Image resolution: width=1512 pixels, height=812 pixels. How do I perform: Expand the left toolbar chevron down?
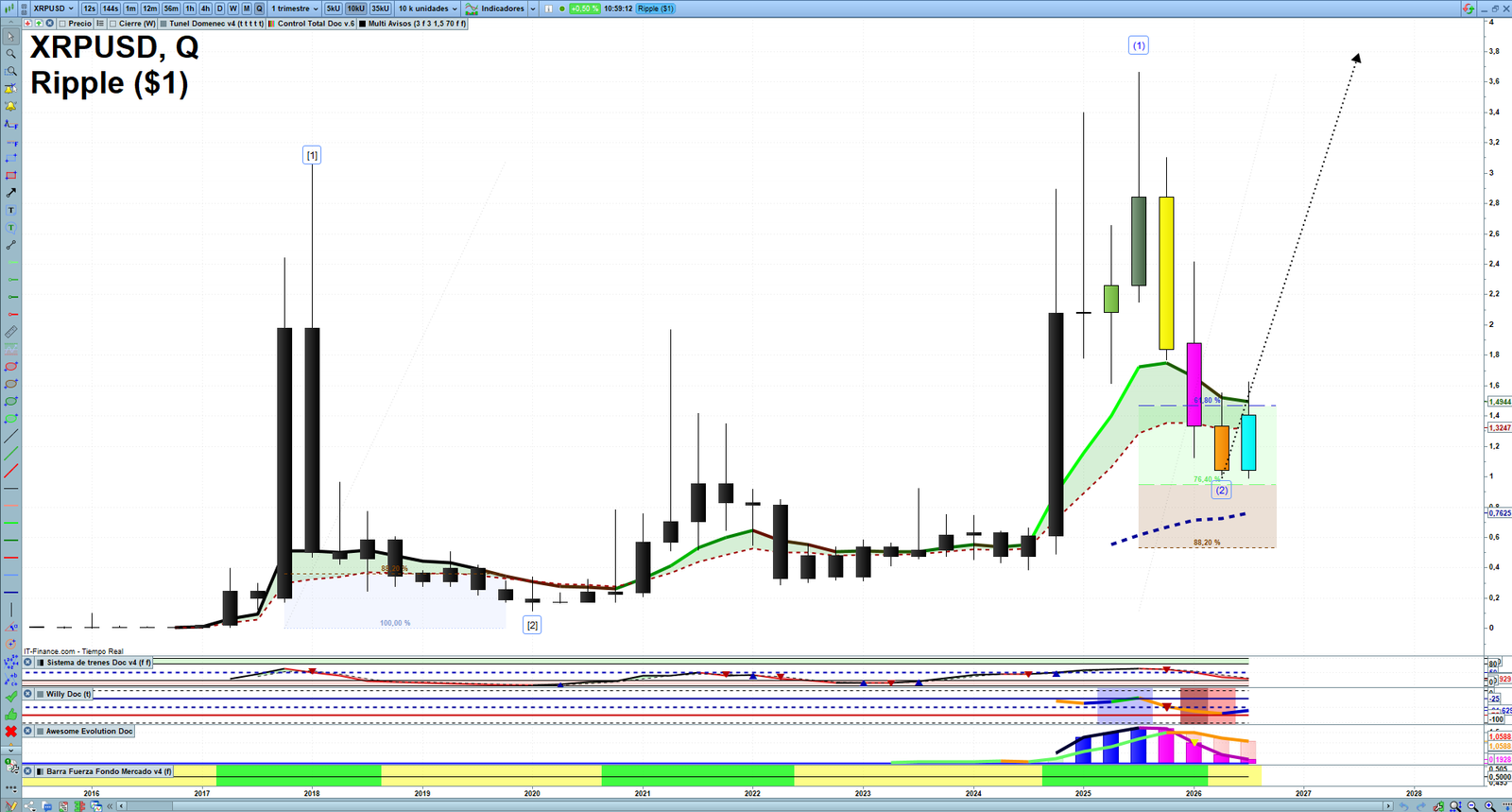(10, 751)
